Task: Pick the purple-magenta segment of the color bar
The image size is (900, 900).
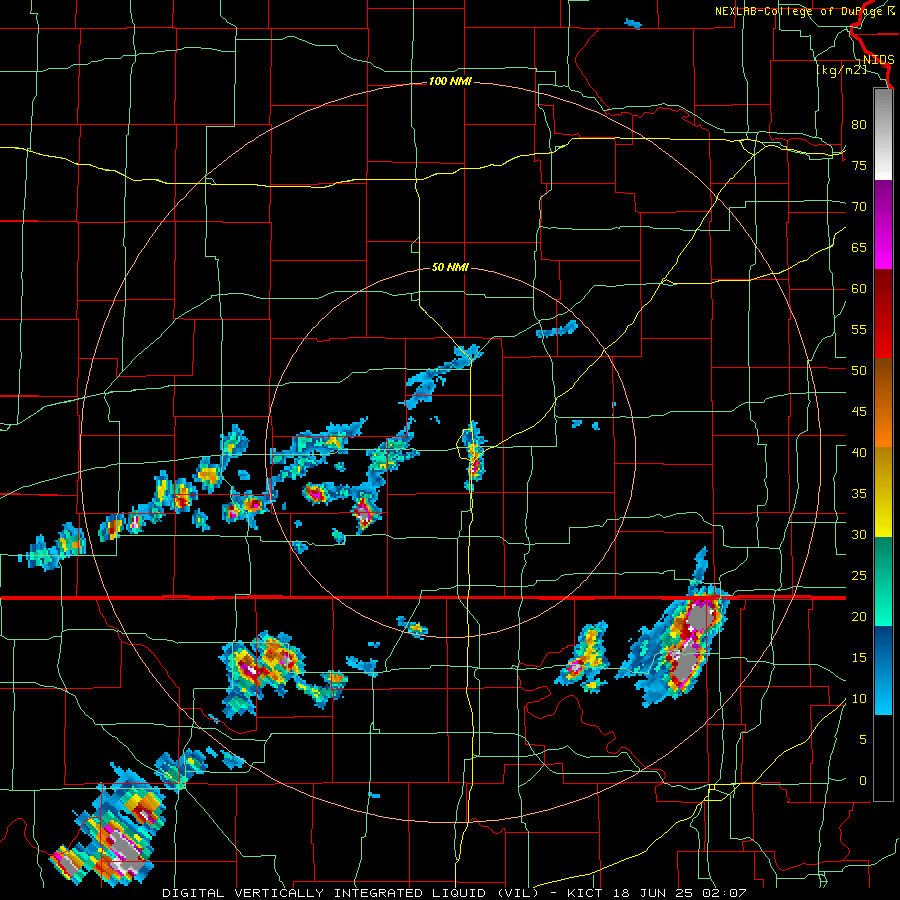Action: pyautogui.click(x=883, y=224)
